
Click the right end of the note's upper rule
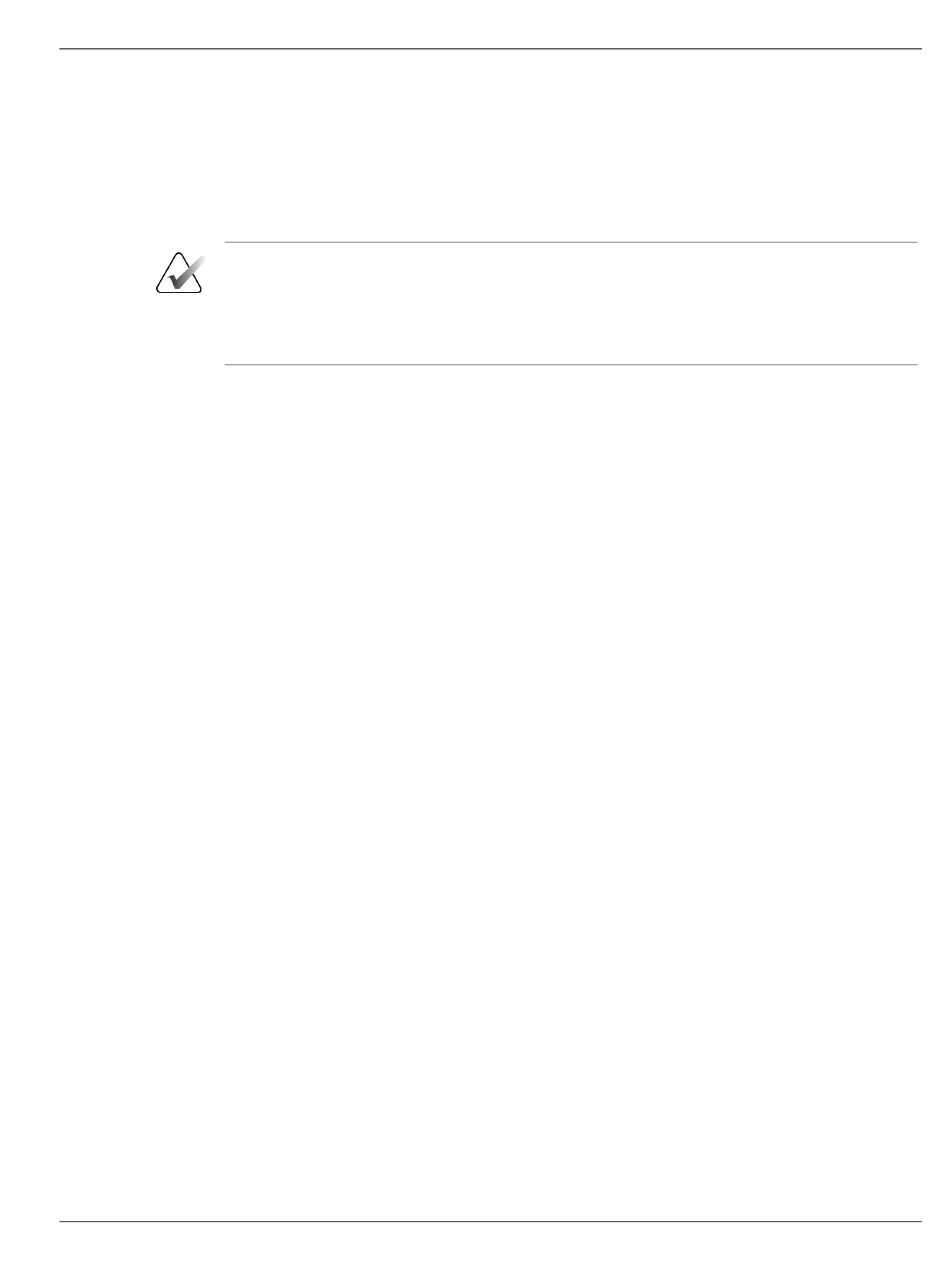[915, 242]
